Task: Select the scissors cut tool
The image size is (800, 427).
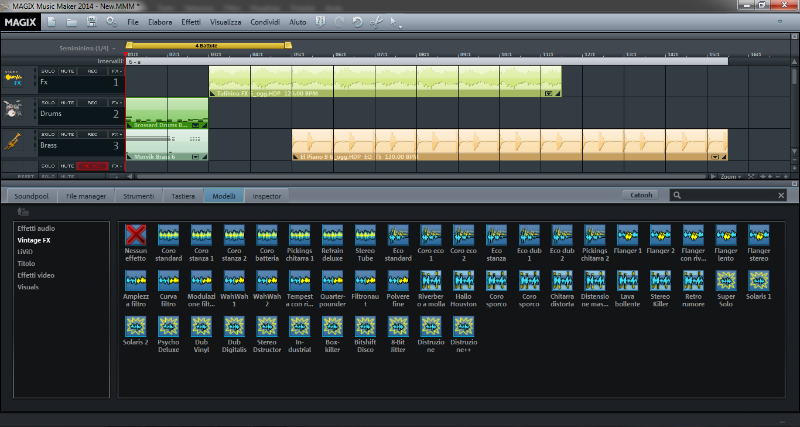Action: [x=375, y=21]
